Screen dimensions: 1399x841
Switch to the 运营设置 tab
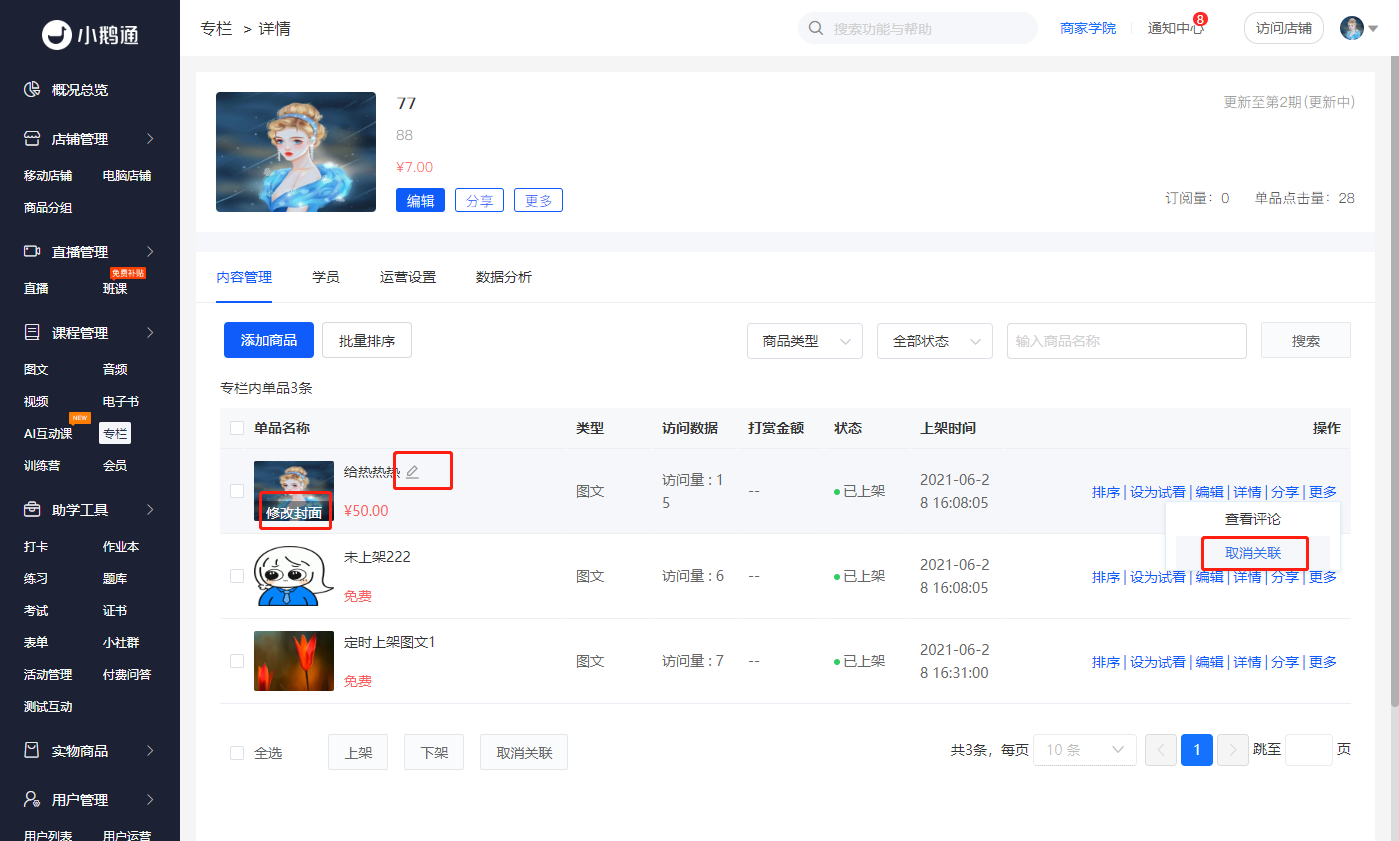point(408,277)
